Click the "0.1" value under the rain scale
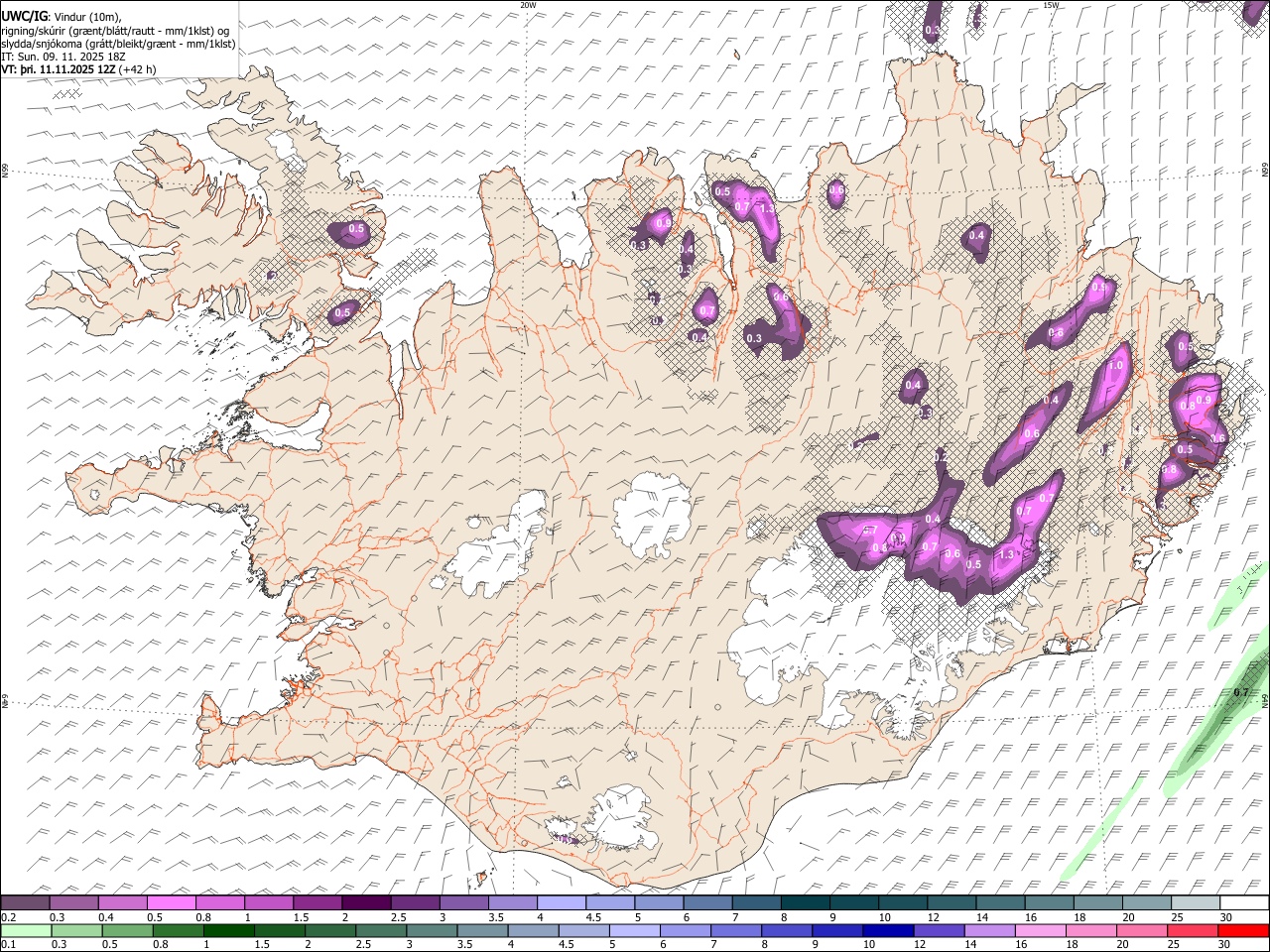Screen dimensions: 1270x952 pos(8,944)
